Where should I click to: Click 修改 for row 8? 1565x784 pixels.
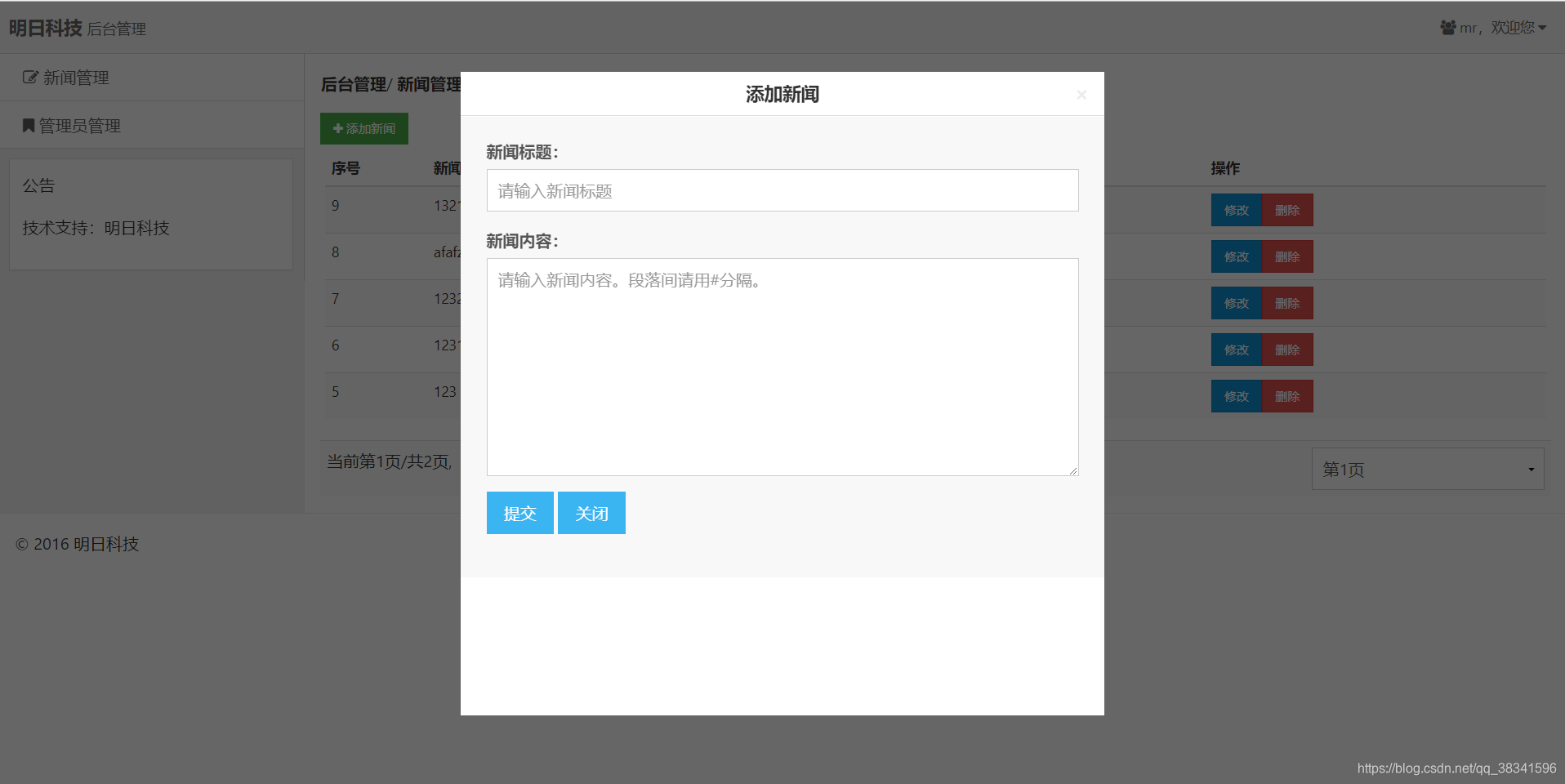pyautogui.click(x=1237, y=256)
